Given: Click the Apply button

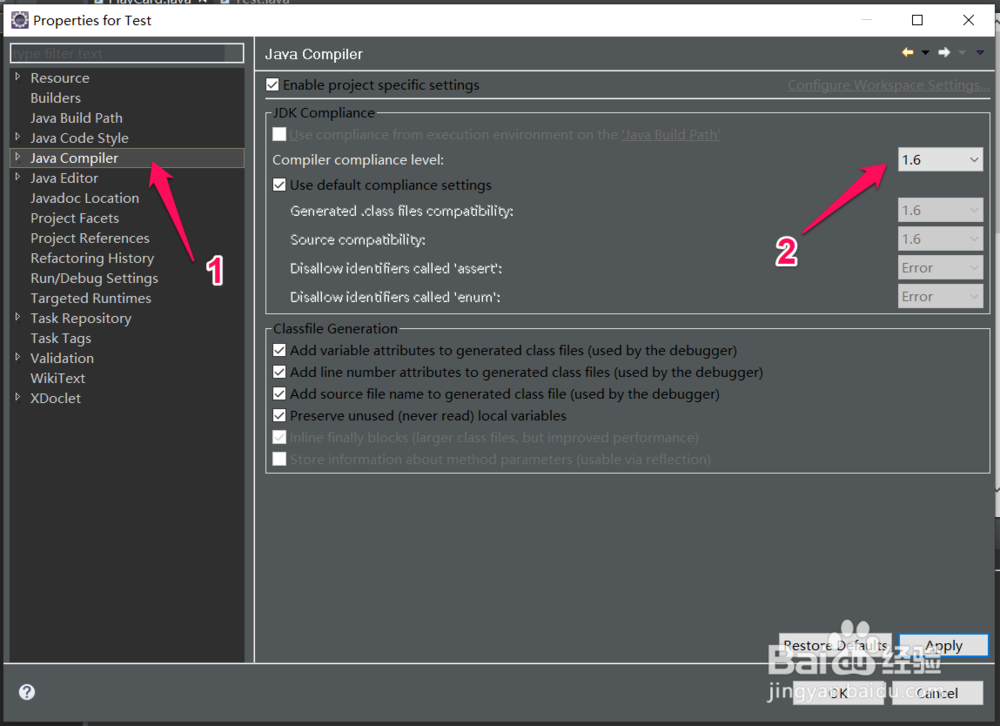Looking at the screenshot, I should (x=943, y=646).
